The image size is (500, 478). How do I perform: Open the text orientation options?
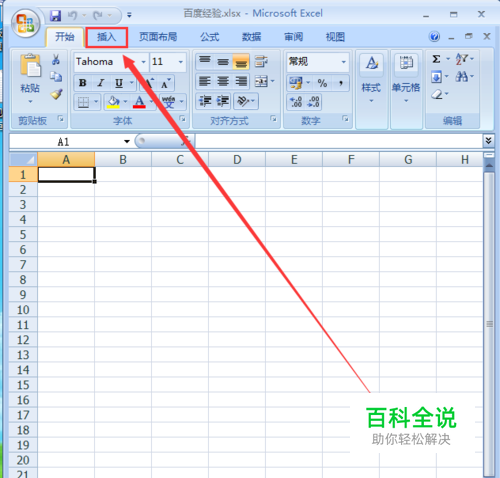pyautogui.click(x=246, y=101)
